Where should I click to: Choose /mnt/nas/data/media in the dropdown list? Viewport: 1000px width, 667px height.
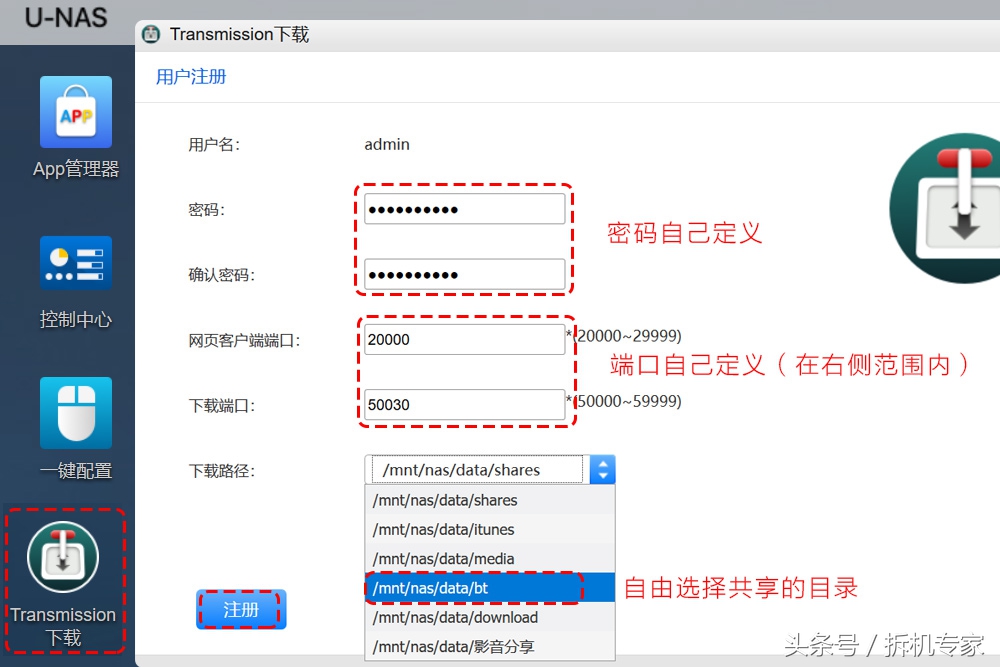click(x=490, y=559)
